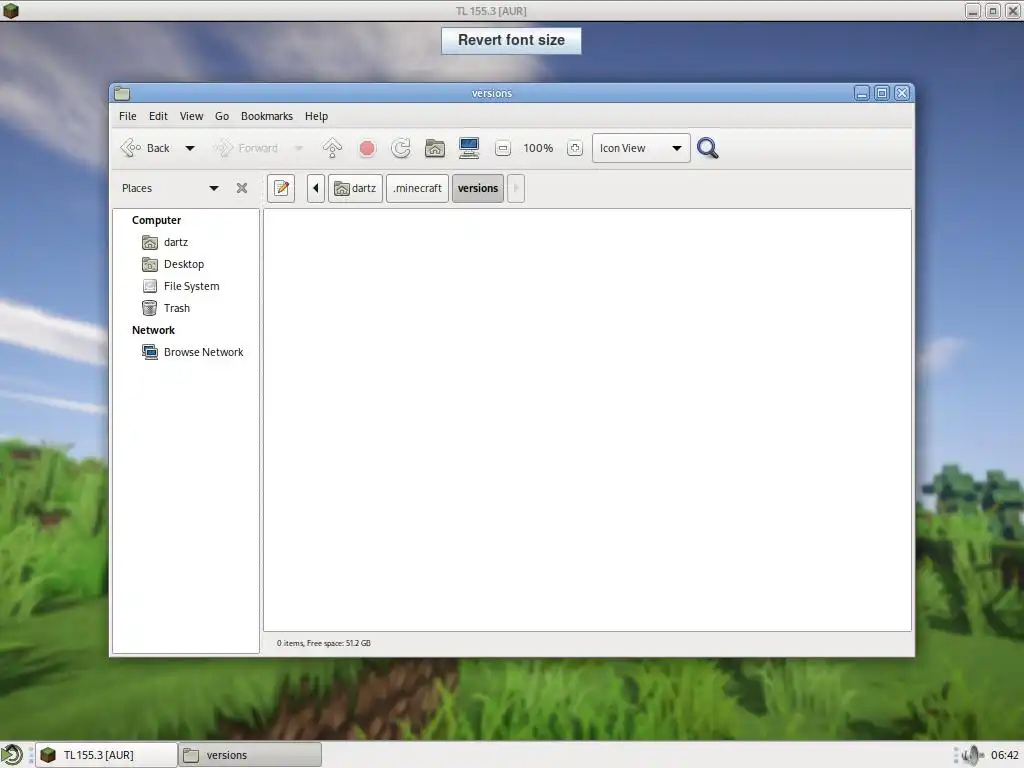
Task: Click the right path scroll arrow
Action: tap(516, 188)
